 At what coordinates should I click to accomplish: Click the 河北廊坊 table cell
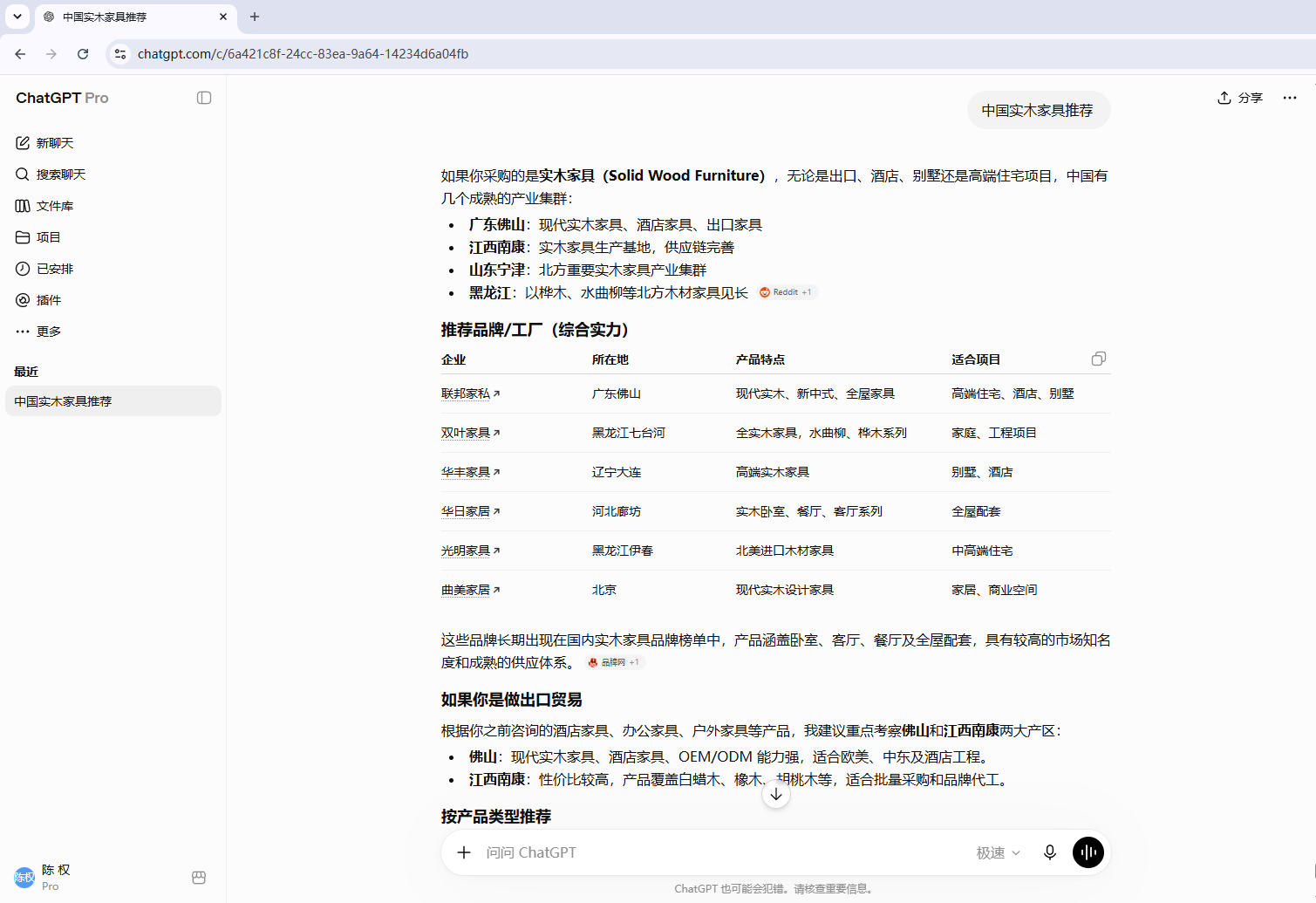[x=617, y=511]
